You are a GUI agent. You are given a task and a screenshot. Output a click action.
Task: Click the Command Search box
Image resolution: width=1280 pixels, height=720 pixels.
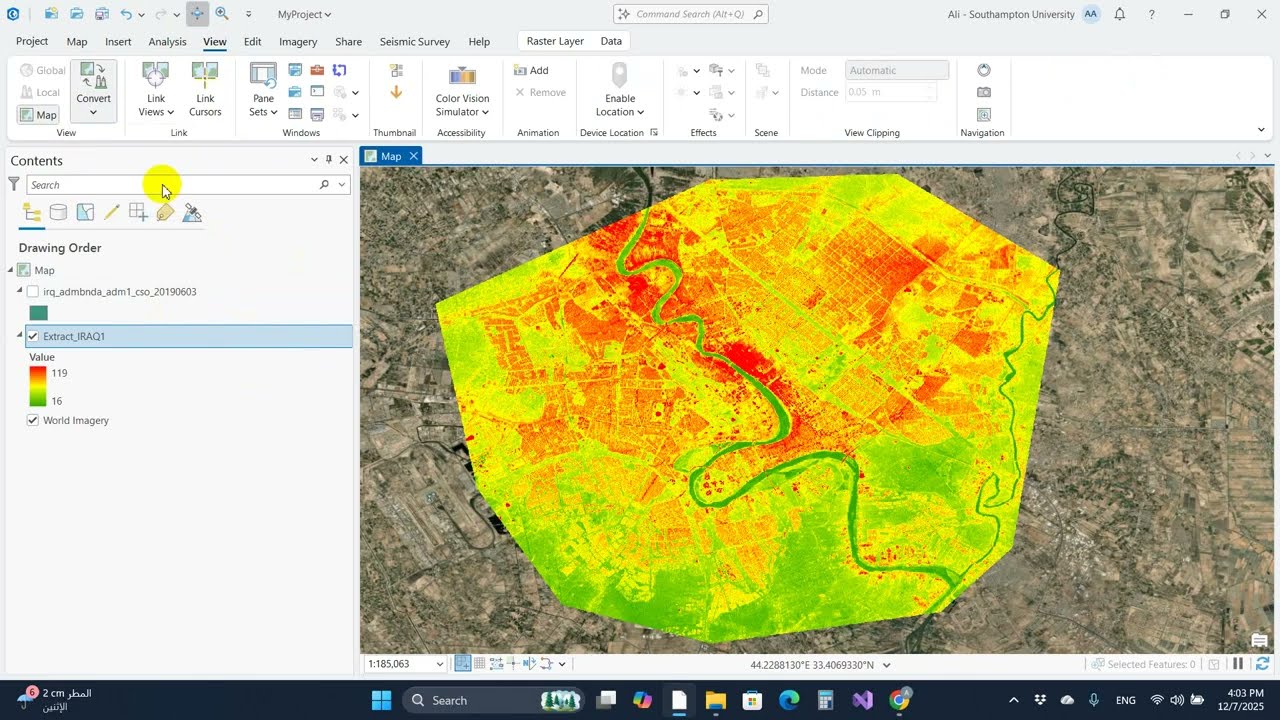coord(690,14)
